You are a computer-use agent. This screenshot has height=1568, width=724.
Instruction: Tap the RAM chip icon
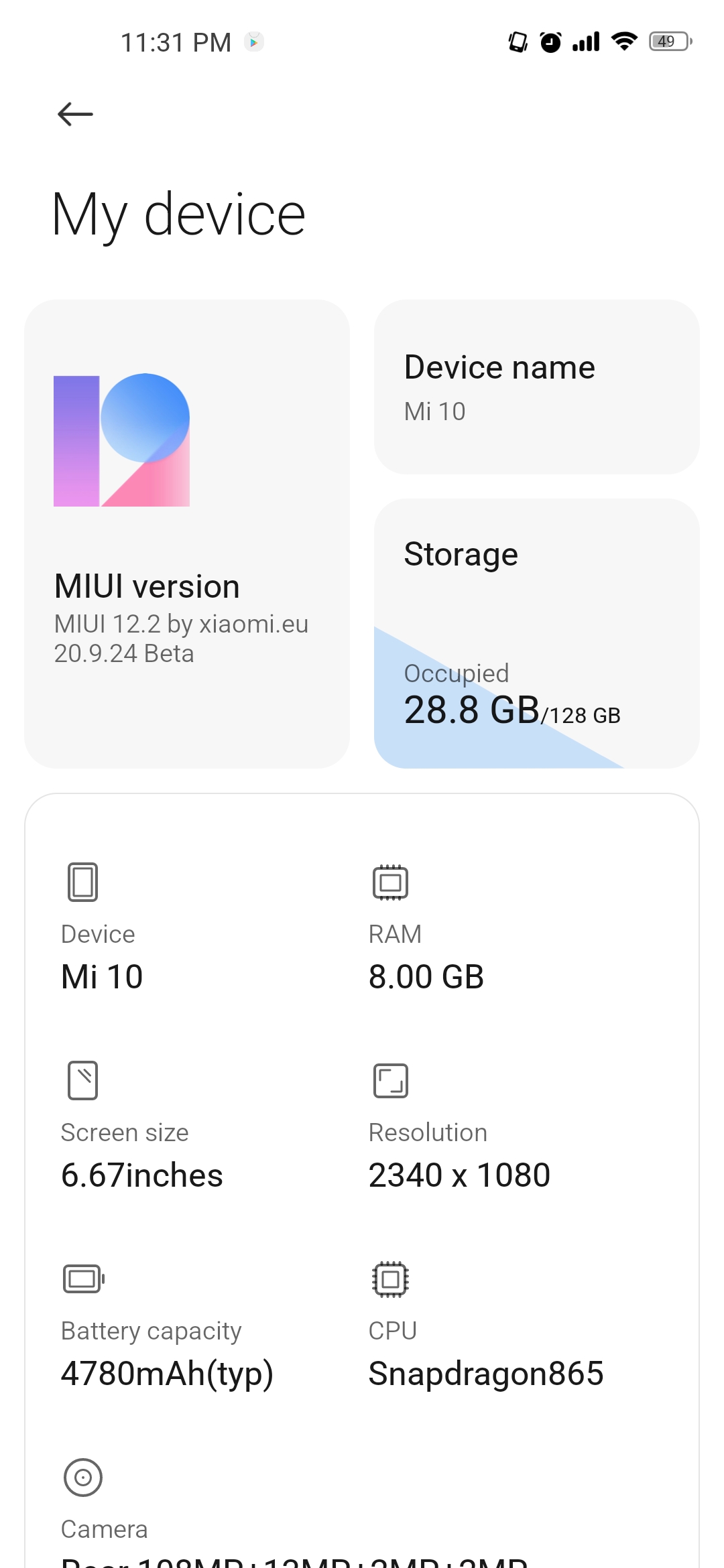pos(390,882)
